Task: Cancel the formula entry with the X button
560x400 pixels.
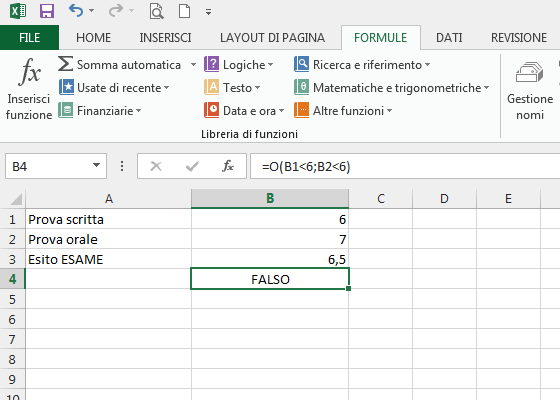Action: coord(156,166)
